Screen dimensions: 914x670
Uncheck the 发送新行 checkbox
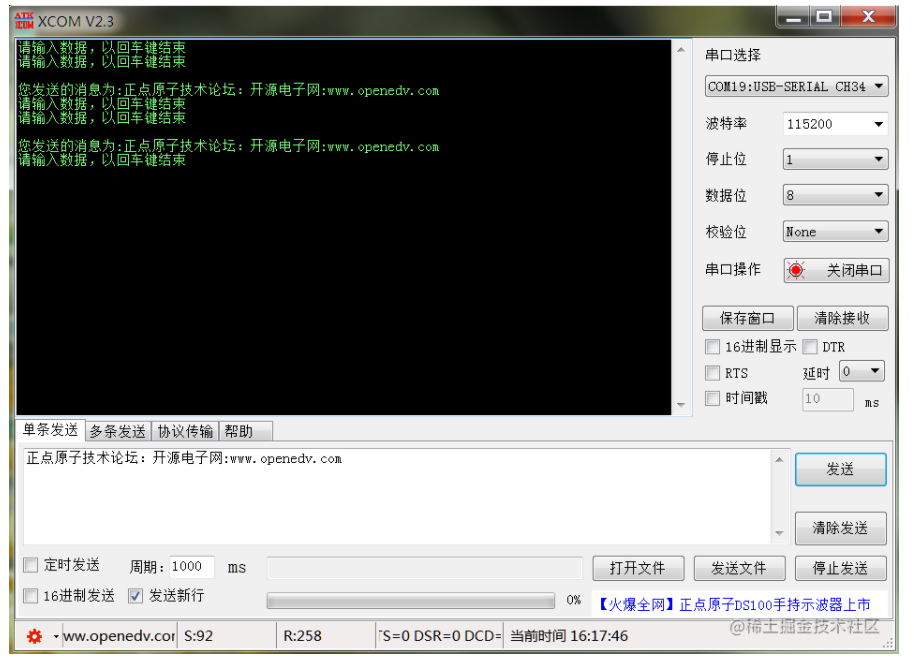click(x=136, y=596)
